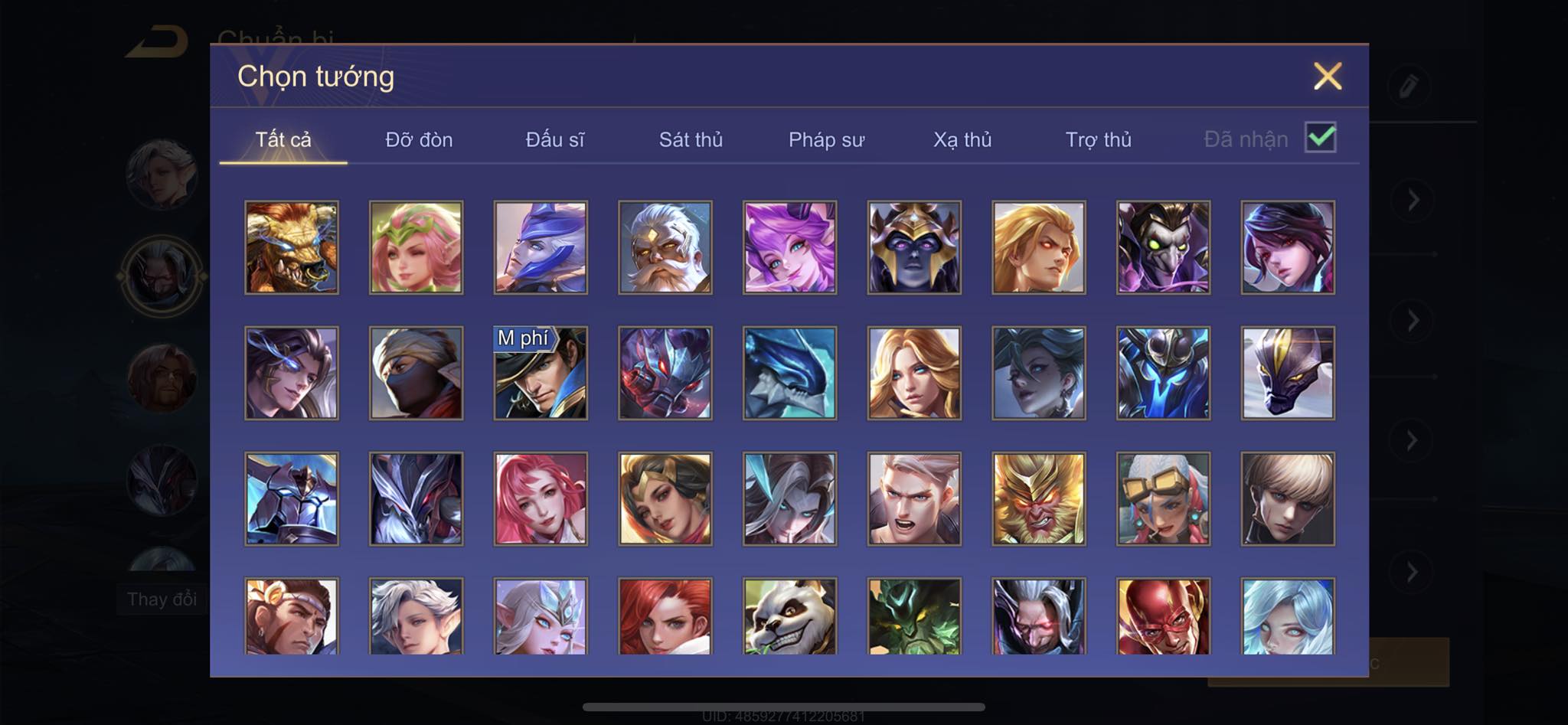Open the Sát thủ tab
1568x725 pixels.
[x=691, y=139]
